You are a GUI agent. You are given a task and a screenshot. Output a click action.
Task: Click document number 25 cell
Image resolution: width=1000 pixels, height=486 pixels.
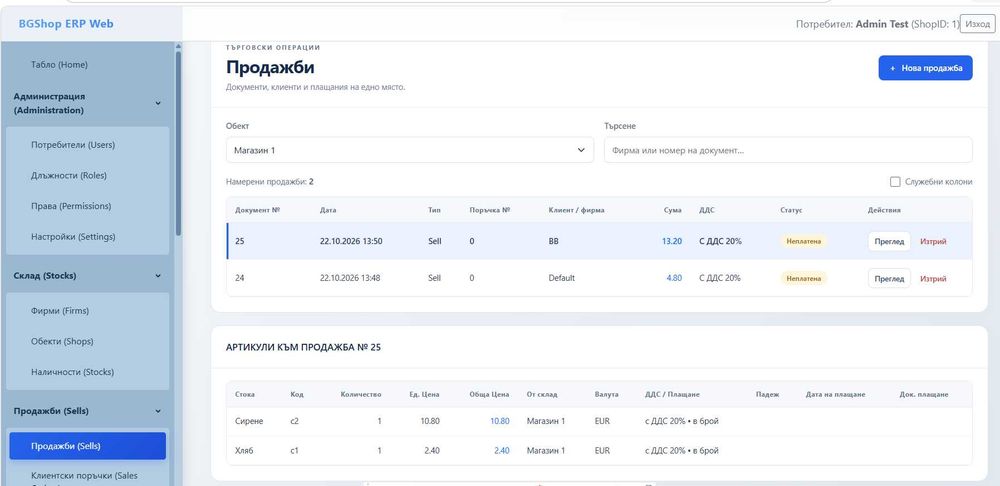pos(239,241)
